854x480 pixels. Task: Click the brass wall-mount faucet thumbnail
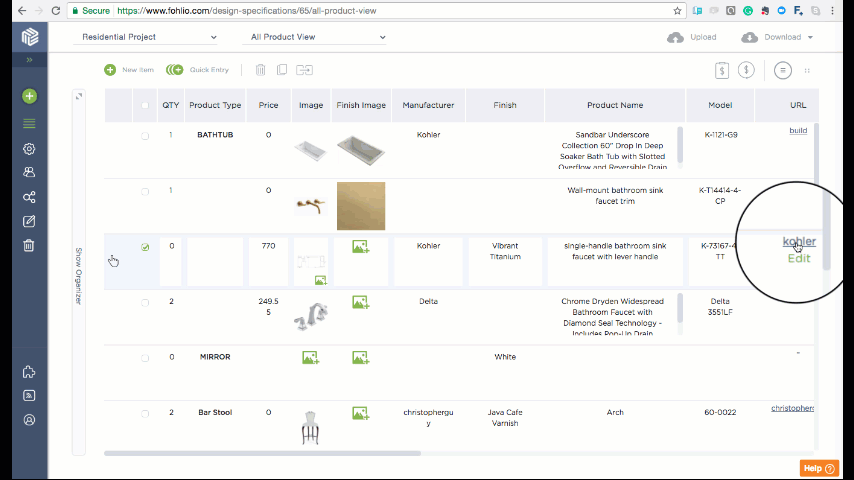(x=310, y=206)
